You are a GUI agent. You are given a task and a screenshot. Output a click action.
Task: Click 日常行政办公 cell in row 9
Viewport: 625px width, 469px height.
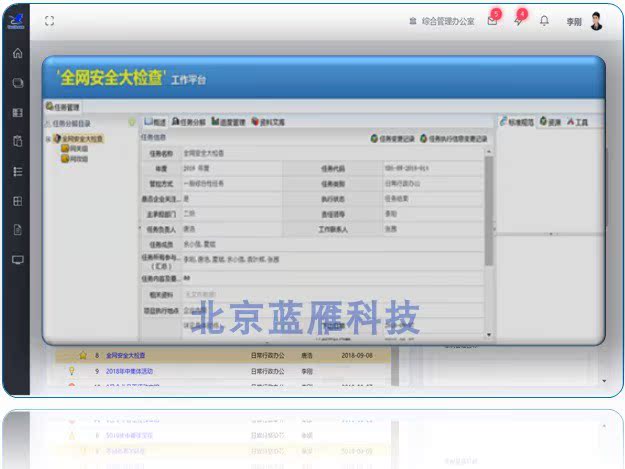click(x=267, y=371)
